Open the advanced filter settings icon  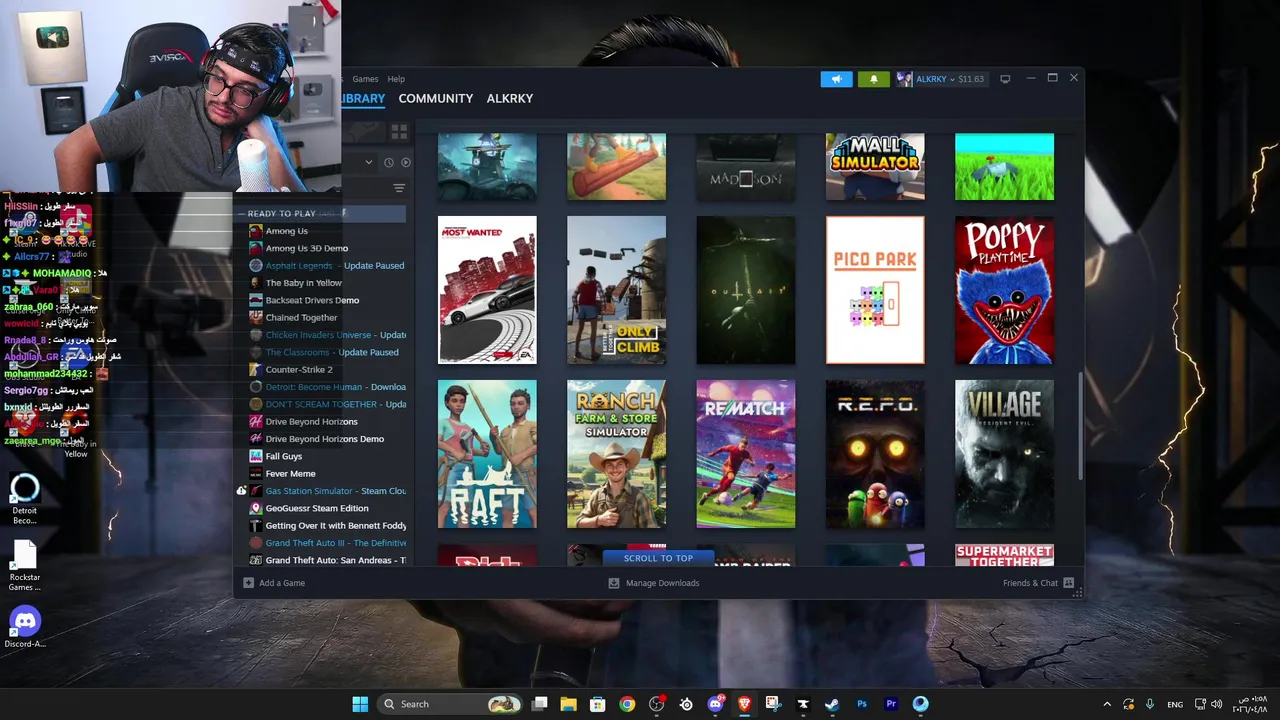pos(399,188)
